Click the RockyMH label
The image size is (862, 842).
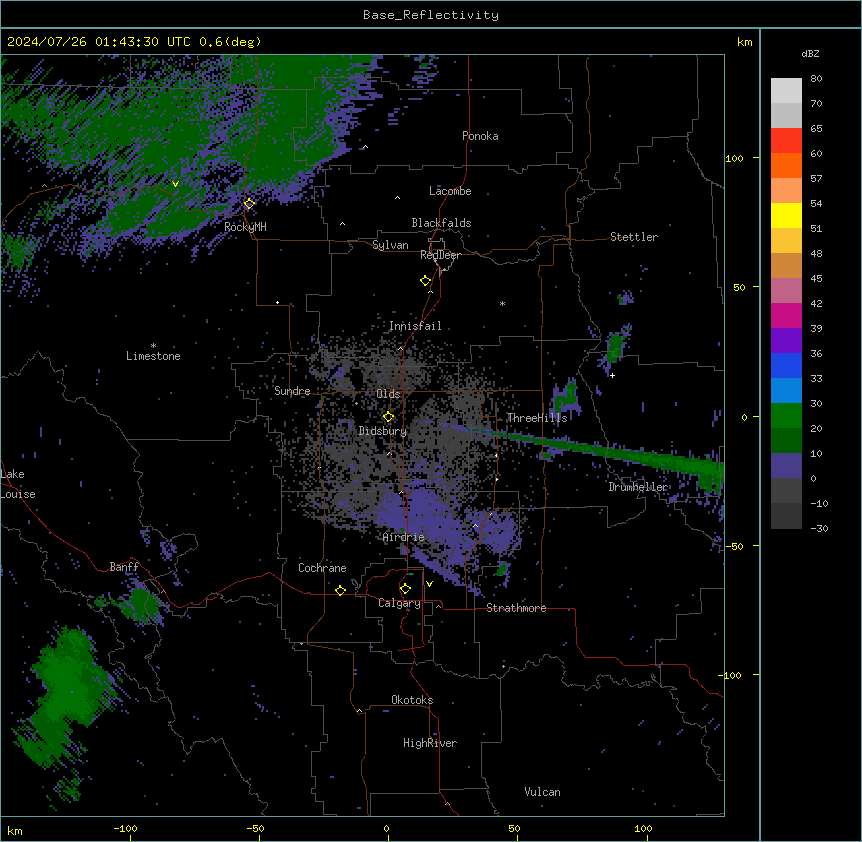tap(245, 227)
